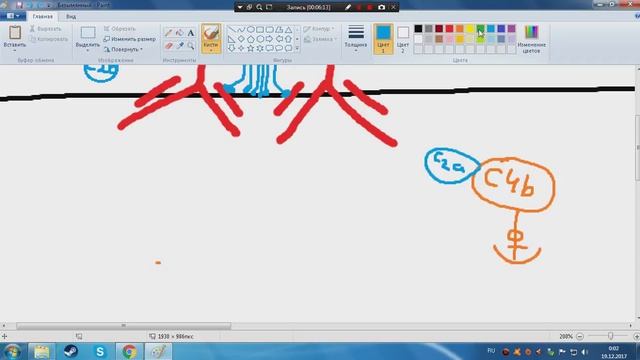Open the shape Outline (Контур) dropdown
640x360 pixels.
coord(319,29)
